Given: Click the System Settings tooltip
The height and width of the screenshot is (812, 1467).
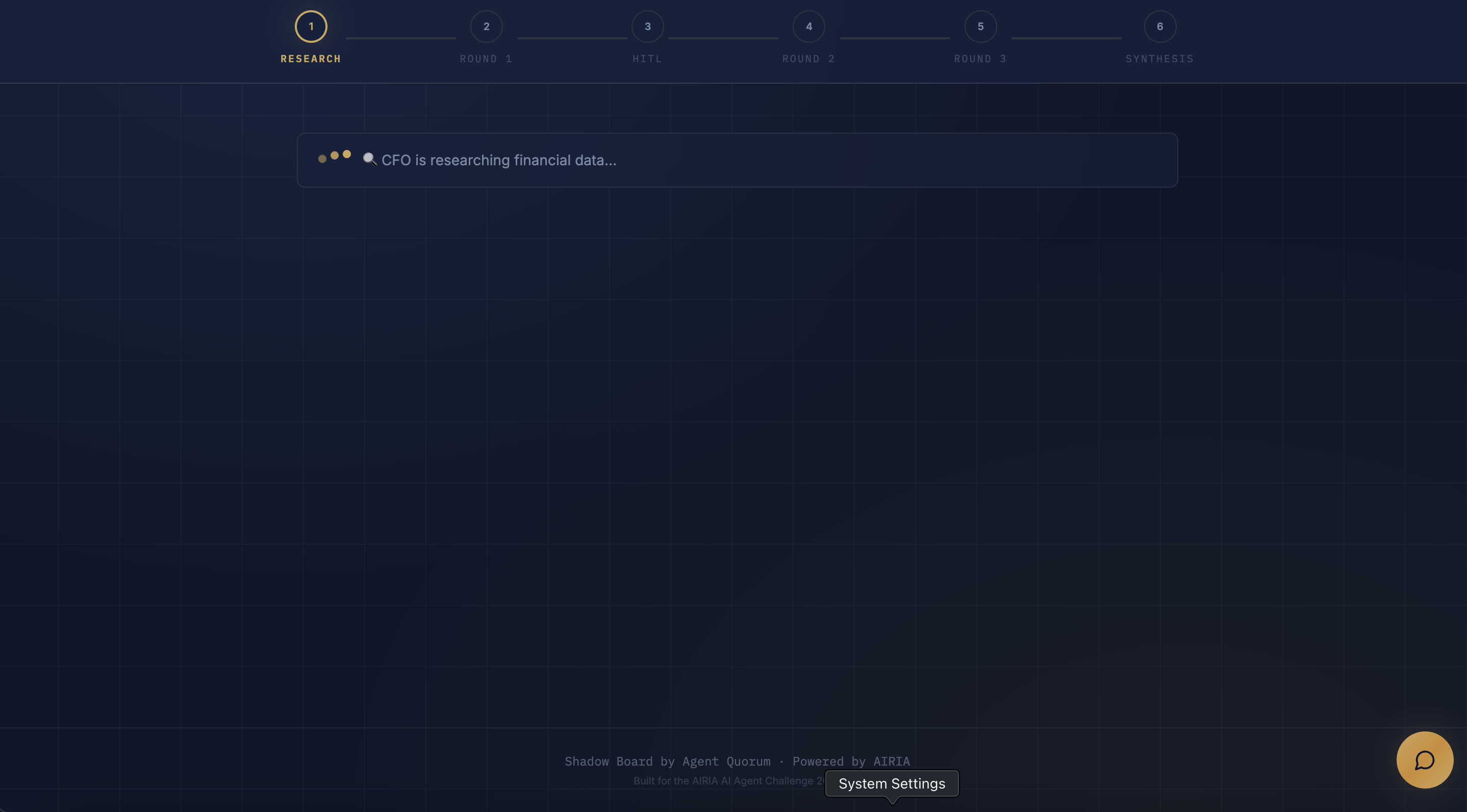Looking at the screenshot, I should pos(891,783).
